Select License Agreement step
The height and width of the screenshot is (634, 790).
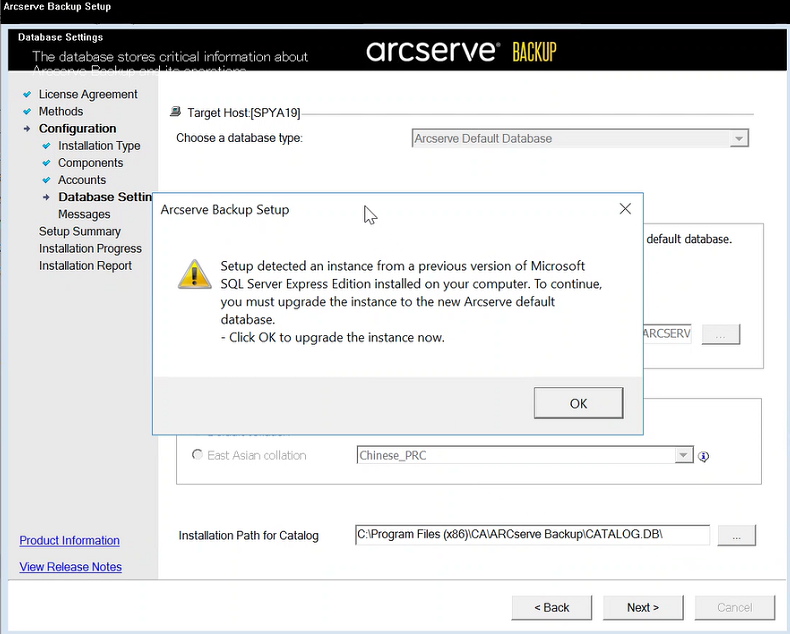click(88, 94)
